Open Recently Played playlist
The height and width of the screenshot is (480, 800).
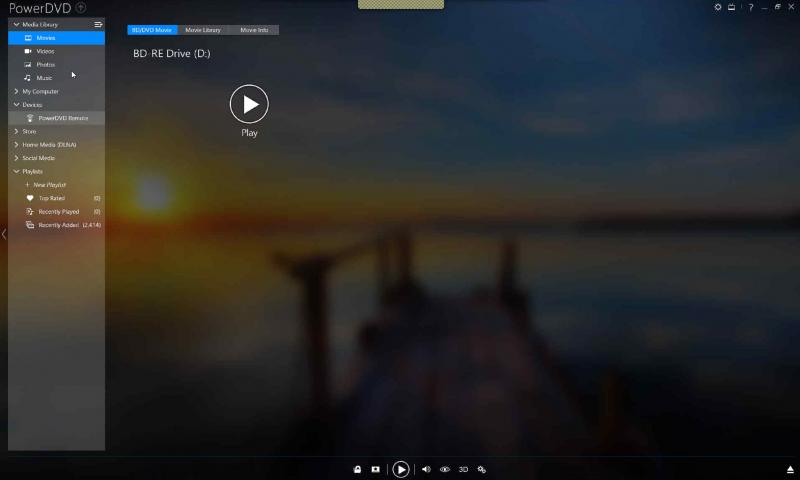56,211
